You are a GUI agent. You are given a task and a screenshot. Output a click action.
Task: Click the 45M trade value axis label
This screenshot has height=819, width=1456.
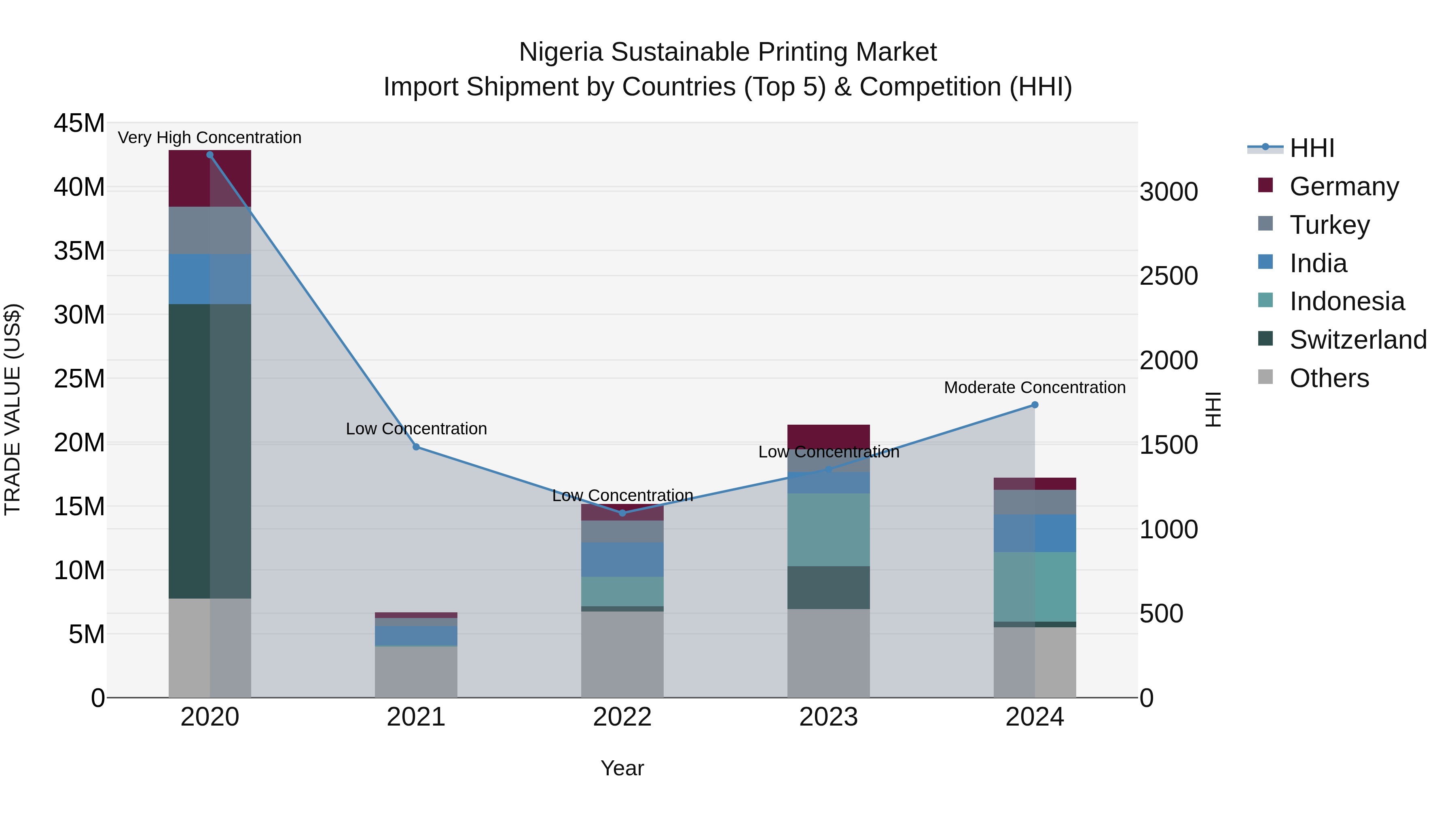tap(79, 123)
